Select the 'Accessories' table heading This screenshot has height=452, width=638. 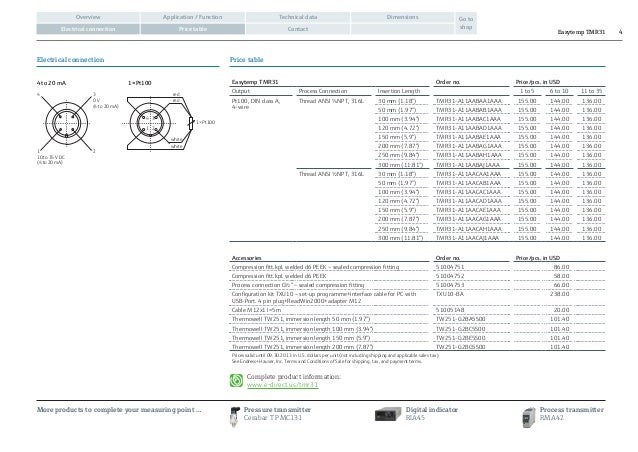point(247,258)
